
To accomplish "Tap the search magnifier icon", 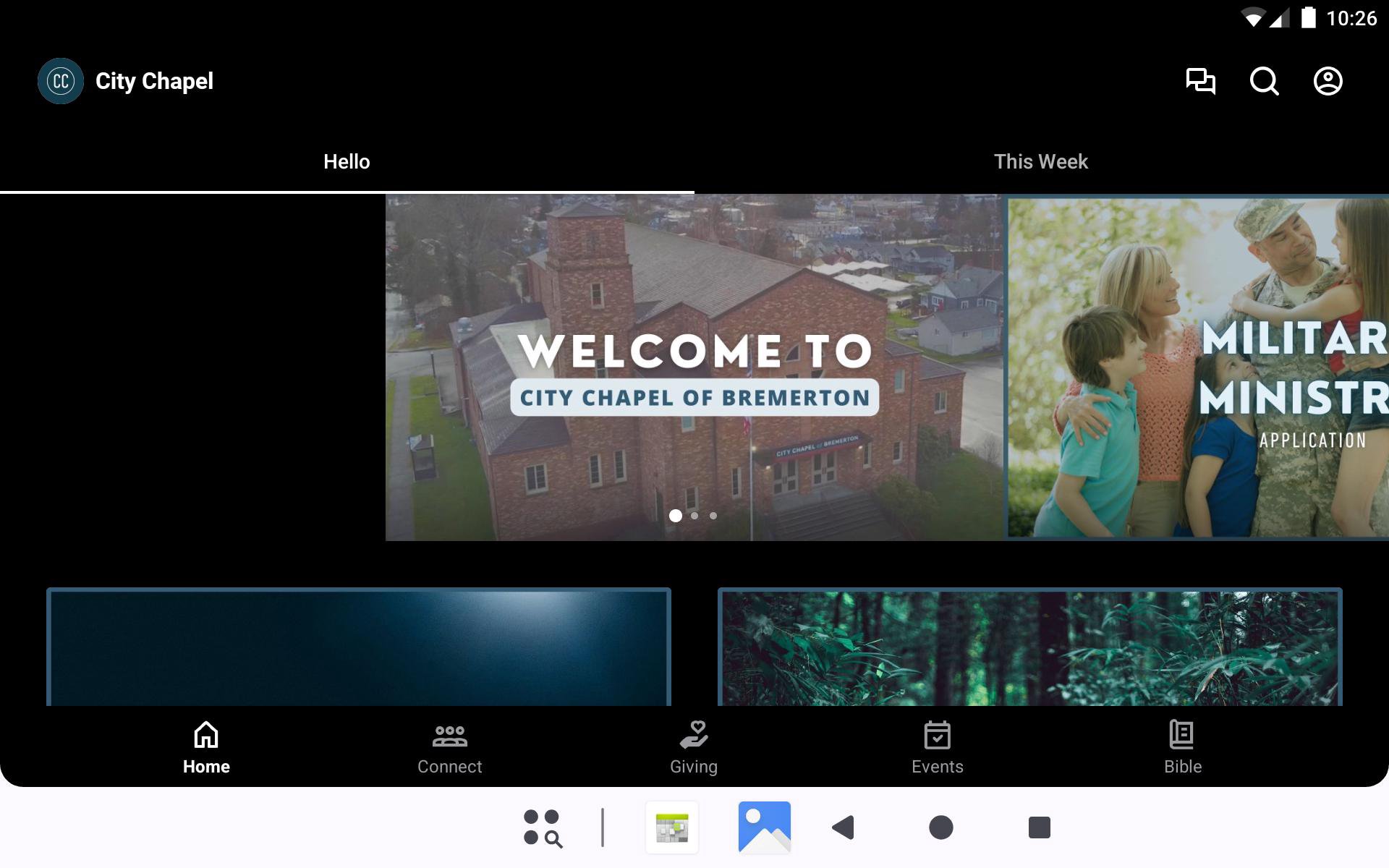I will point(1264,81).
